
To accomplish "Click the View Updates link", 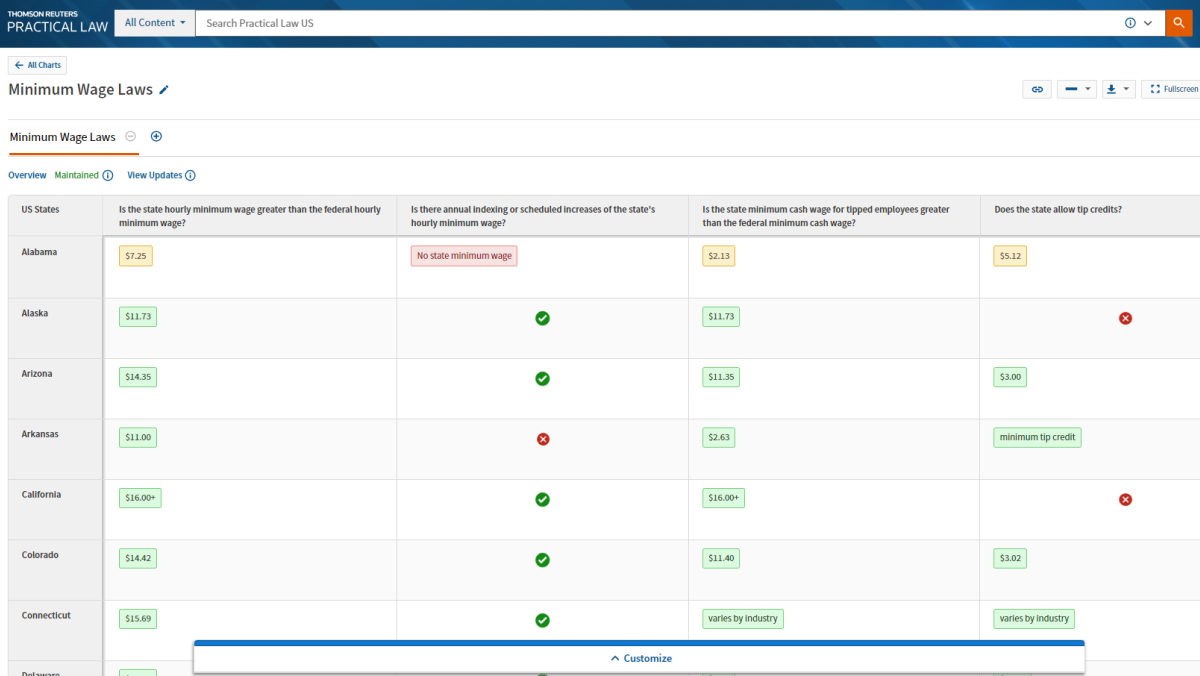I will click(x=154, y=175).
